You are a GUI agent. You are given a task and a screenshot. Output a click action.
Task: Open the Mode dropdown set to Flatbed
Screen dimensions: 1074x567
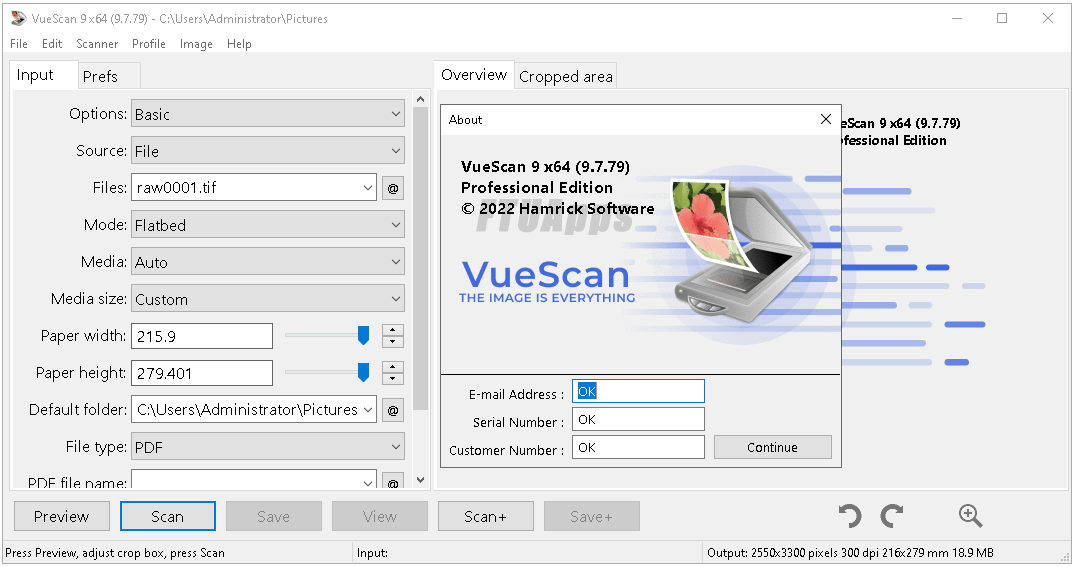pyautogui.click(x=268, y=225)
